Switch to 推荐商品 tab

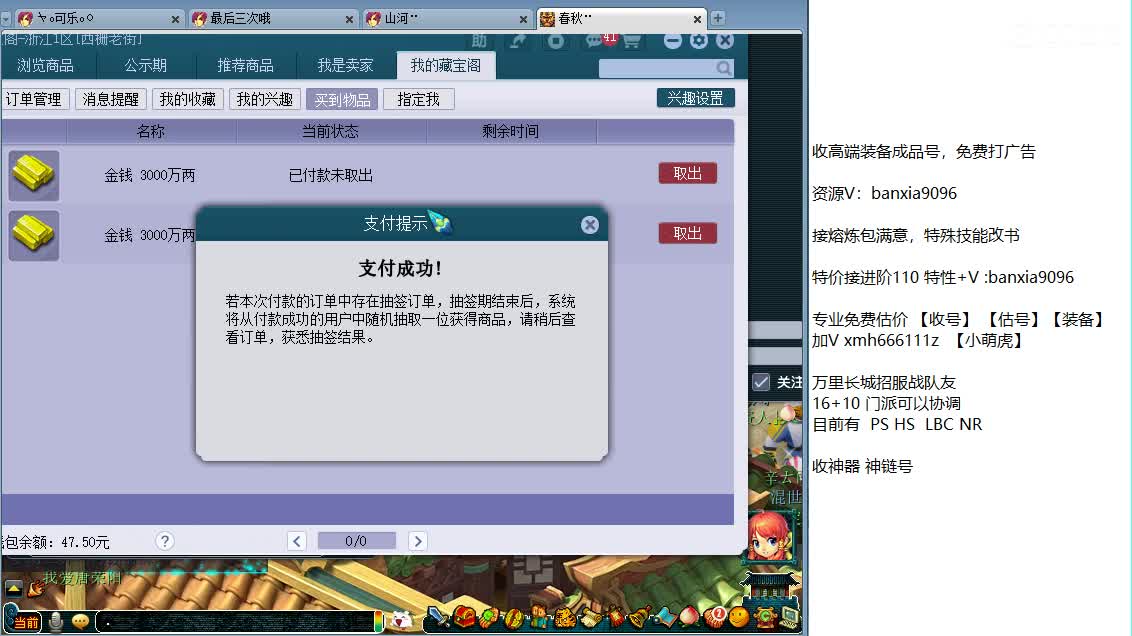pos(245,66)
